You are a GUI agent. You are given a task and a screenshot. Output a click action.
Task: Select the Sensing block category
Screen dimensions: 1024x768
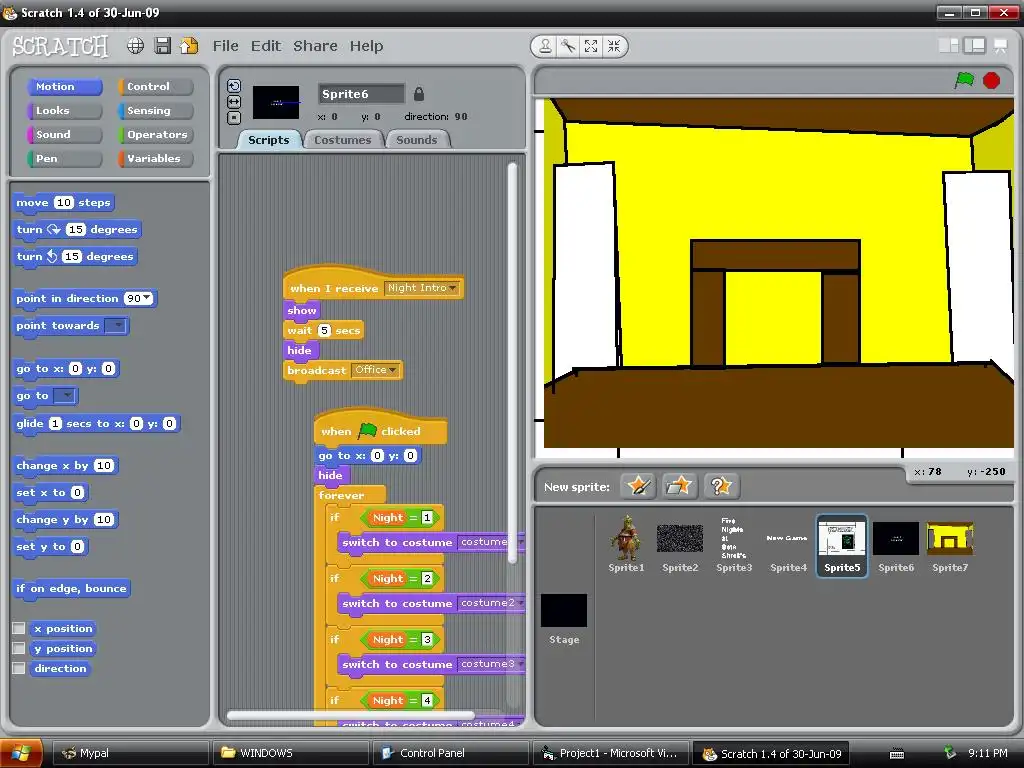(x=155, y=110)
